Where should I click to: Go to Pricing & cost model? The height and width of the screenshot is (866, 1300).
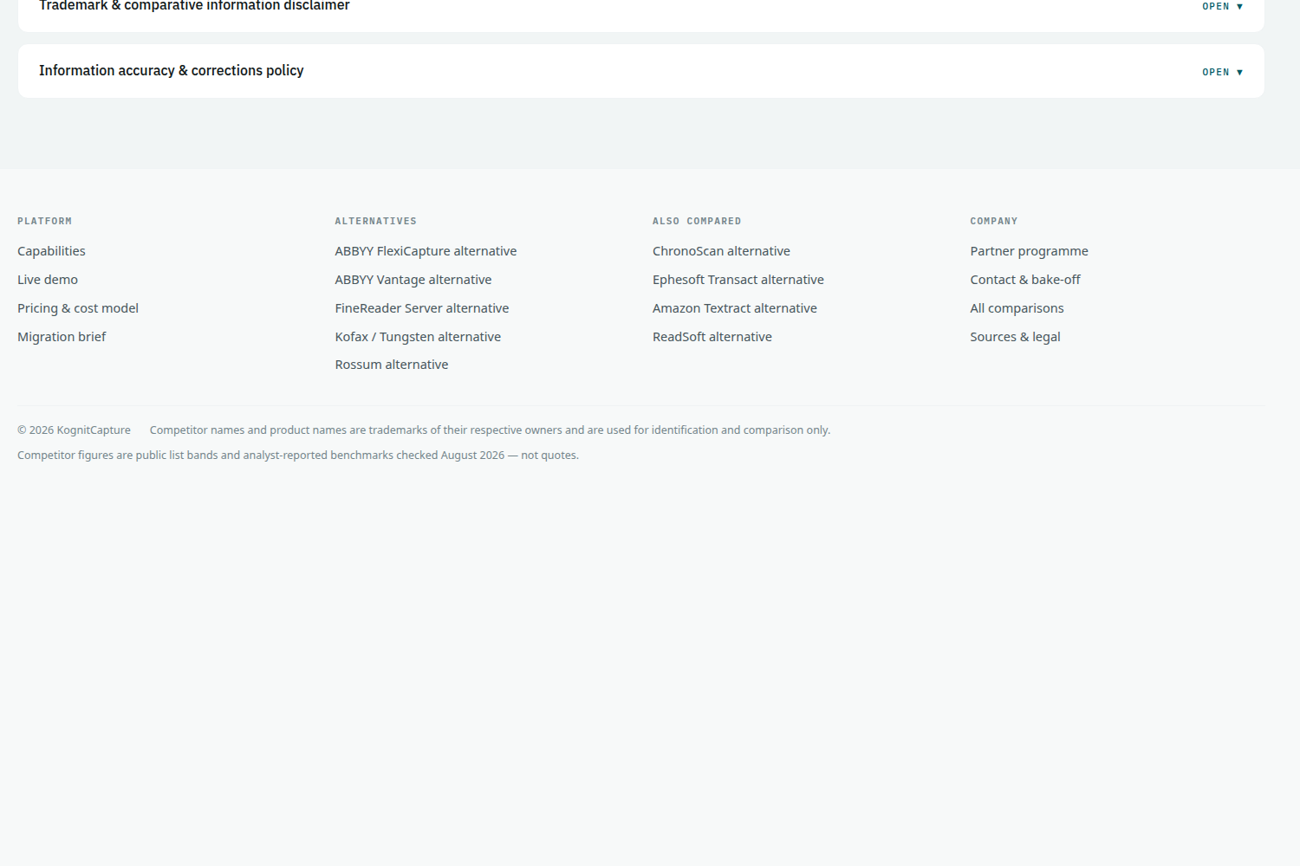click(78, 308)
